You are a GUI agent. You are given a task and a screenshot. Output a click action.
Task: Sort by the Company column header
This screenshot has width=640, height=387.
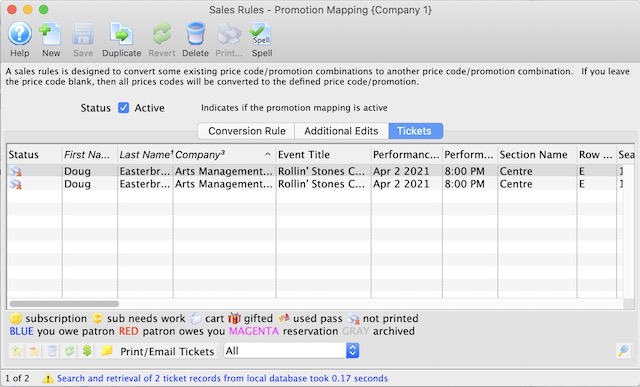224,155
